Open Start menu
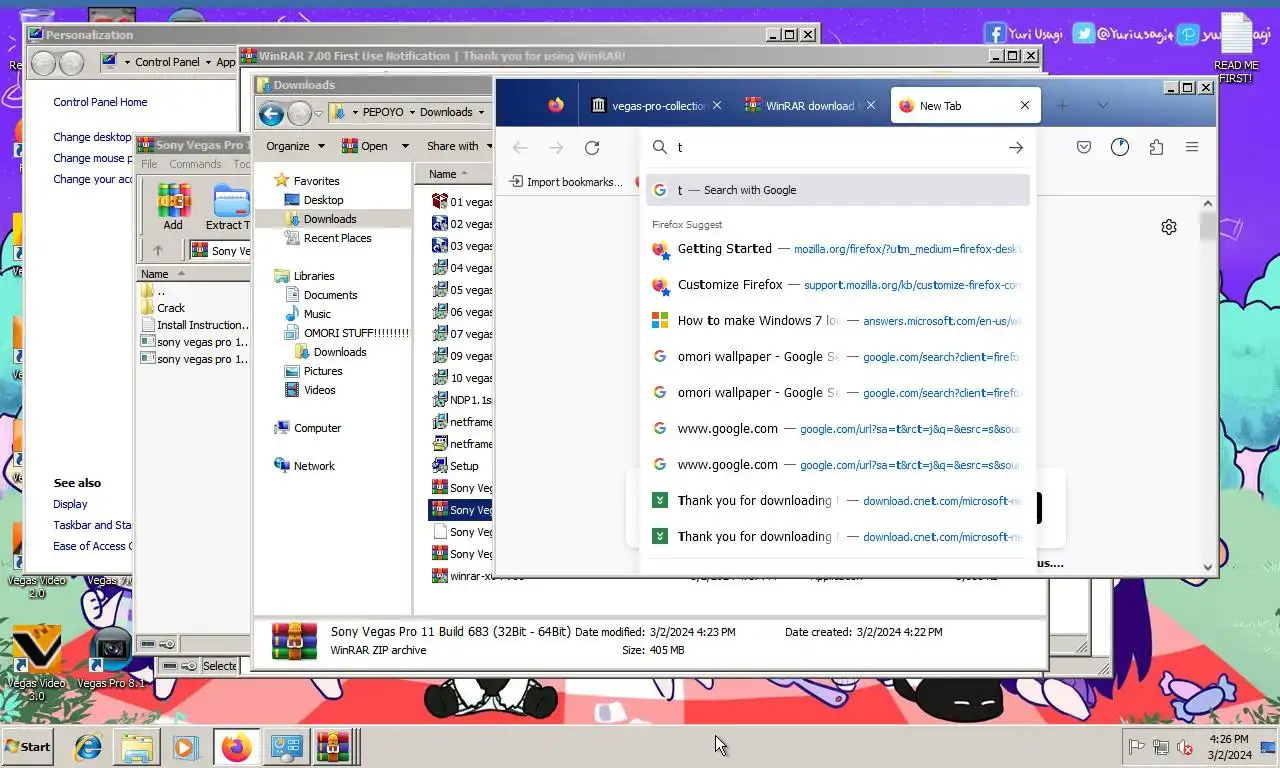 tap(27, 746)
